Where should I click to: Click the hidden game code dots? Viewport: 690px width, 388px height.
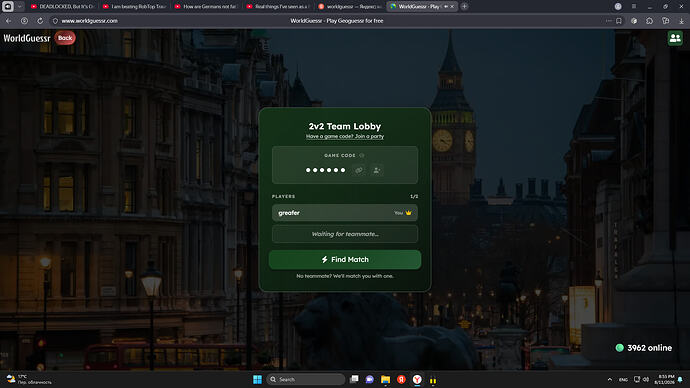tap(326, 170)
